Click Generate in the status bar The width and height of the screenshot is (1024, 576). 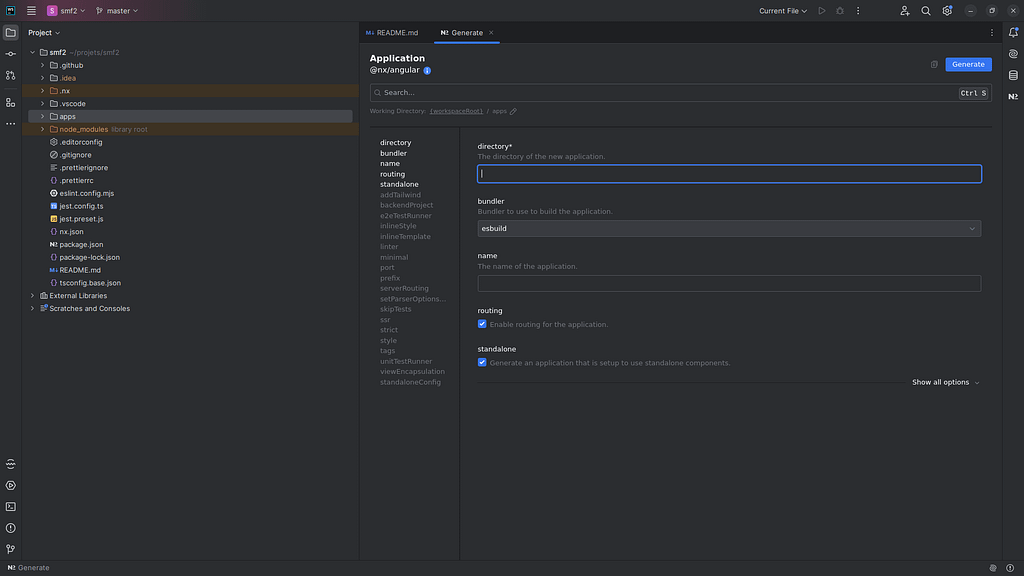pyautogui.click(x=28, y=568)
